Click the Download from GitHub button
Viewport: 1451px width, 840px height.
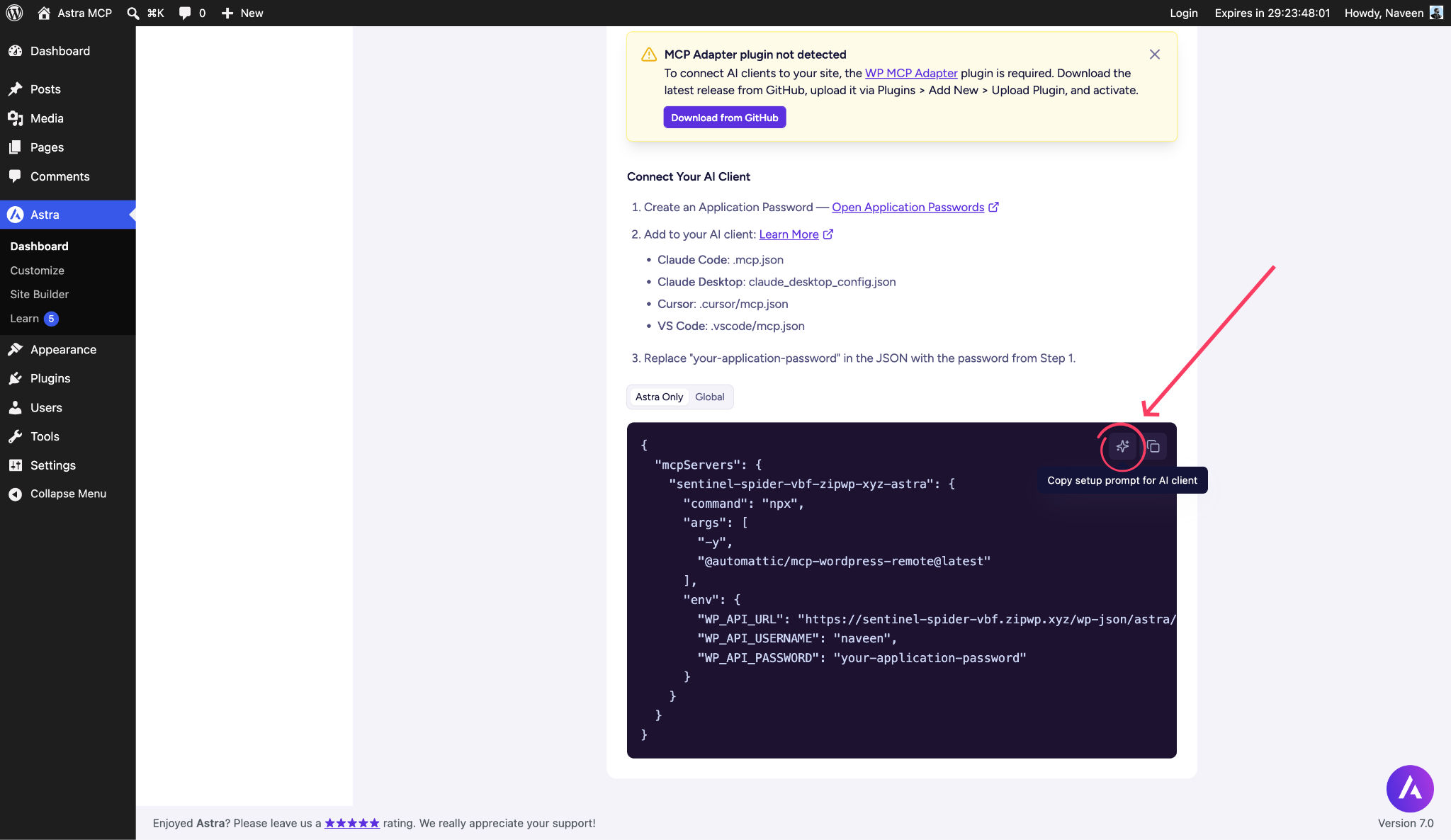click(724, 118)
